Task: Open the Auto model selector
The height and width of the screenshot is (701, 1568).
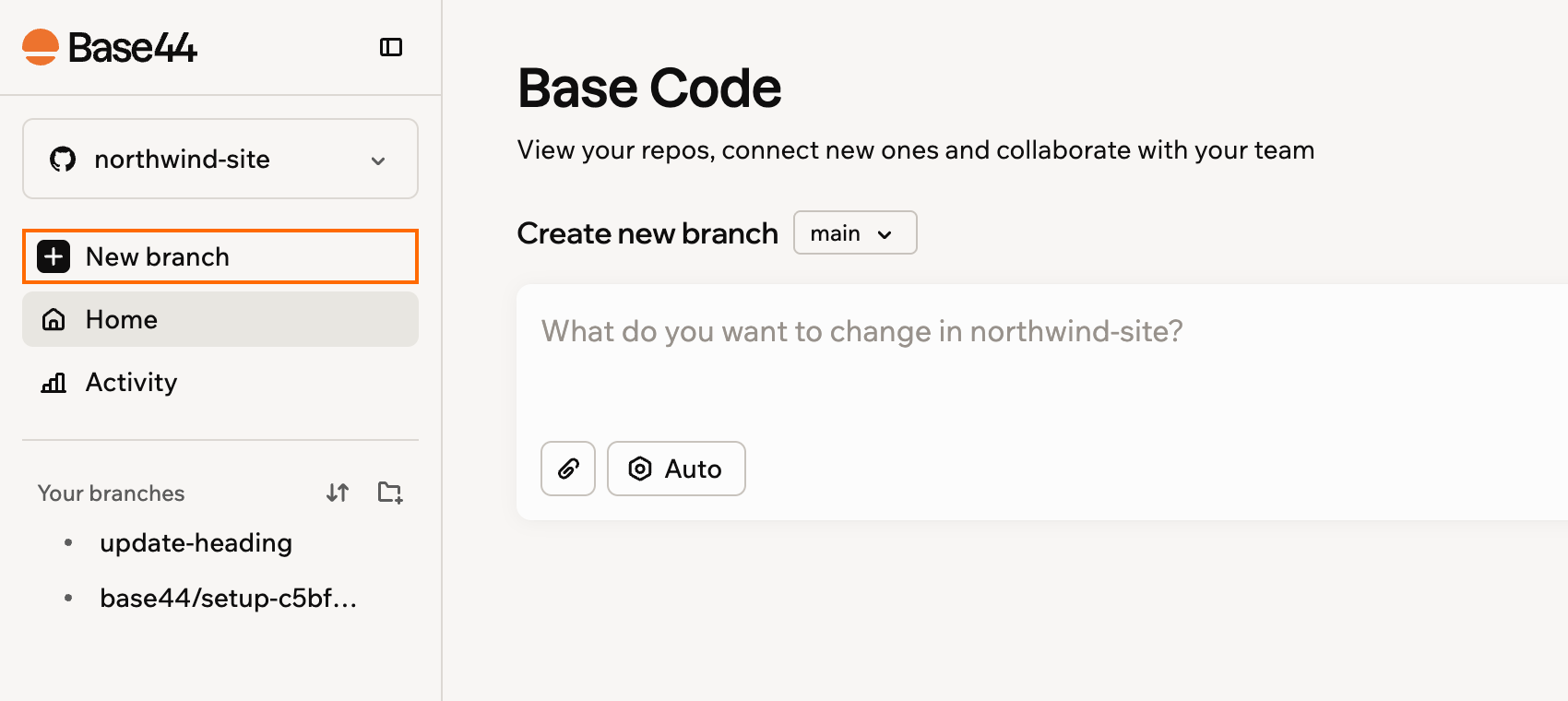Action: pyautogui.click(x=676, y=469)
